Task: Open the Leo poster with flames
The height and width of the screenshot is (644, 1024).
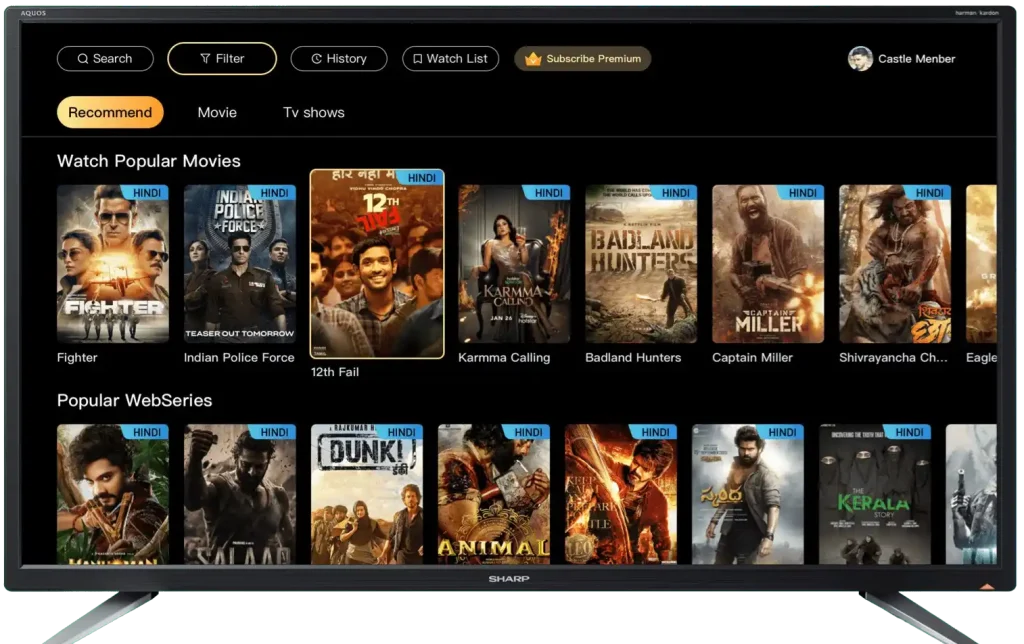Action: pyautogui.click(x=620, y=494)
